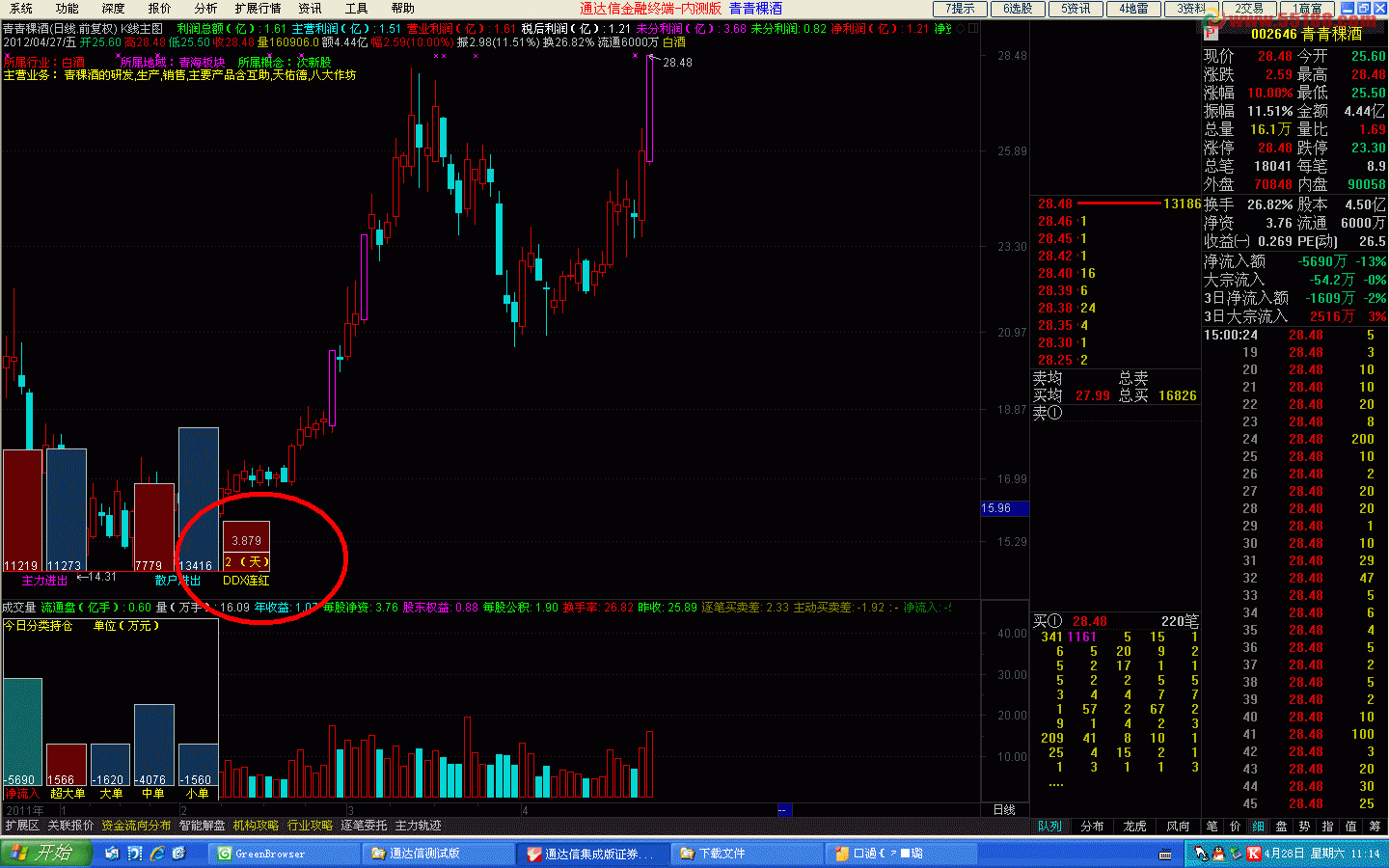The image size is (1389, 868).
Task: Click the 28.48 high price label on chart
Action: (x=677, y=63)
